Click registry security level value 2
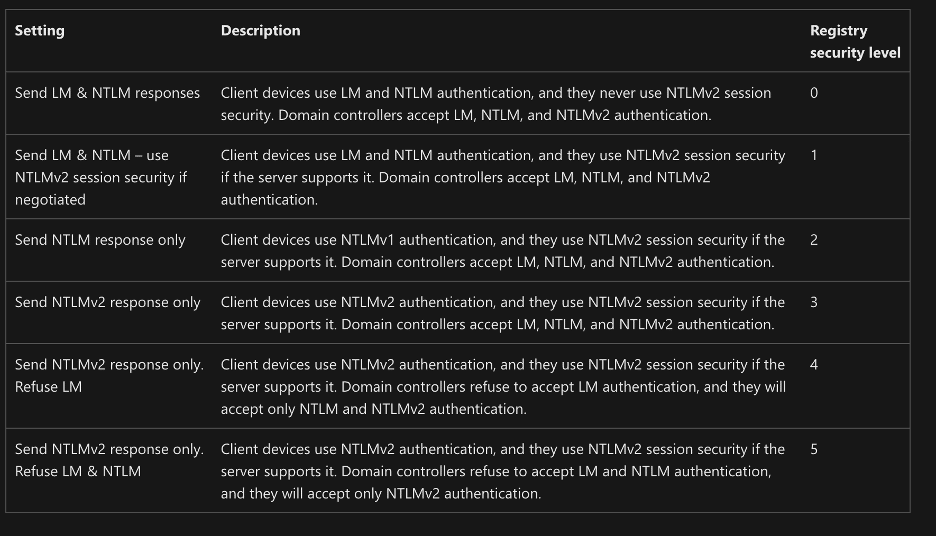This screenshot has height=536, width=936. pyautogui.click(x=814, y=240)
